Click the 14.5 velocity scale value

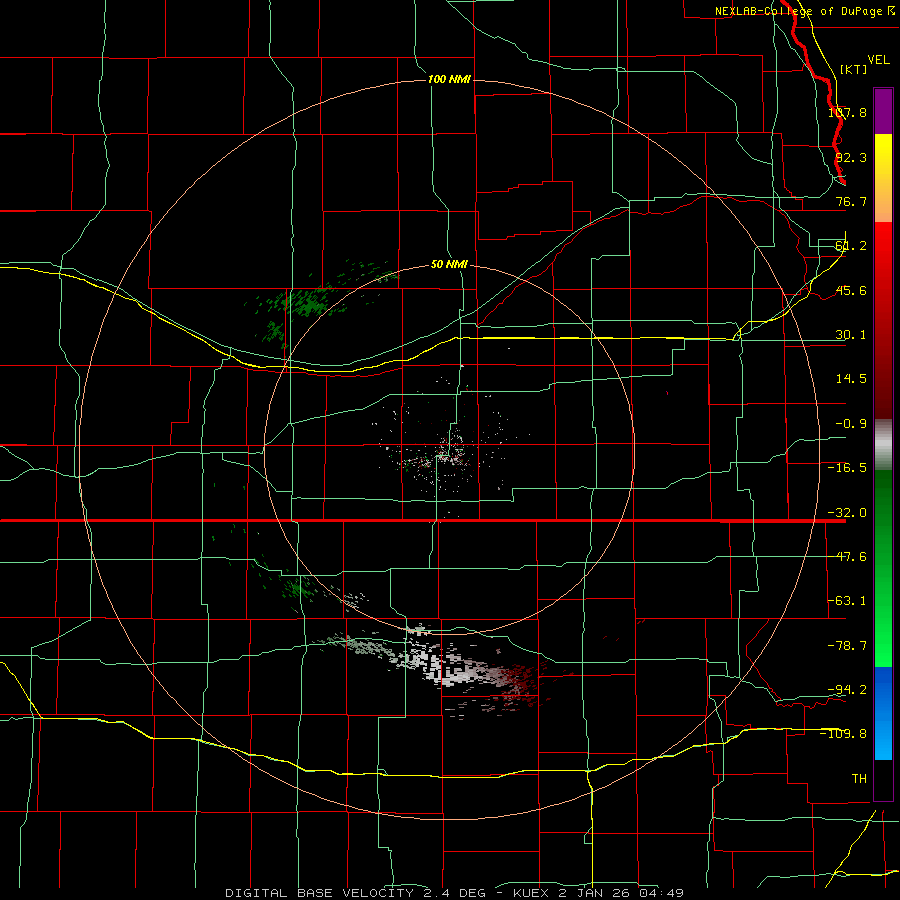[x=851, y=379]
